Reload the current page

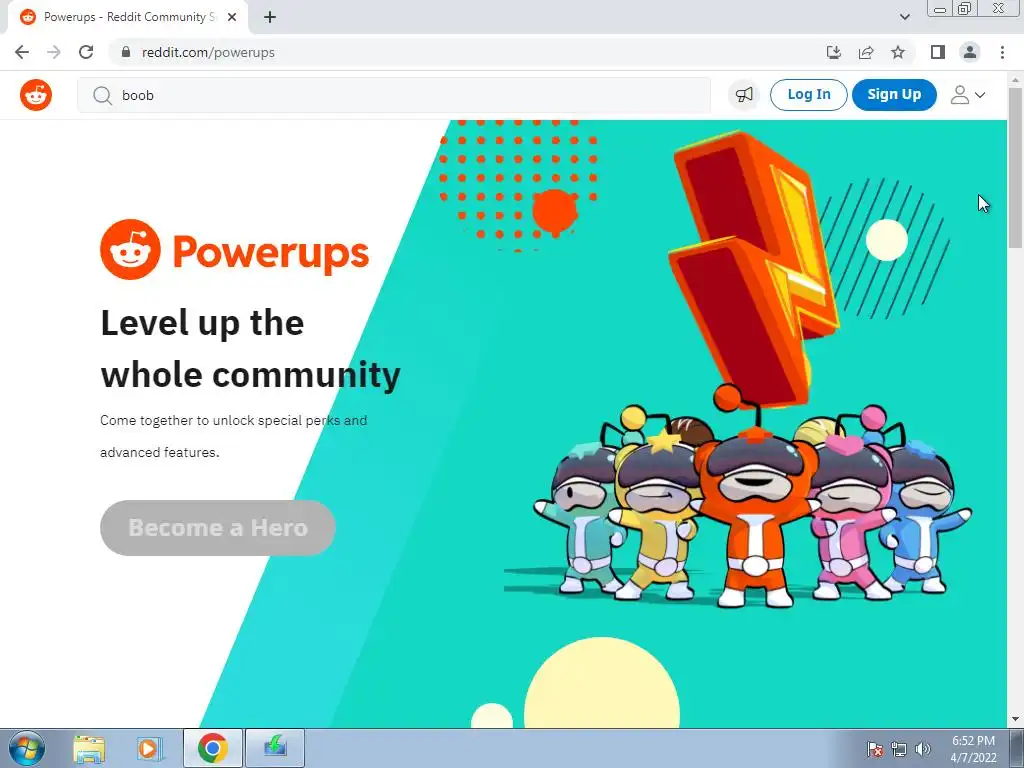[x=86, y=52]
